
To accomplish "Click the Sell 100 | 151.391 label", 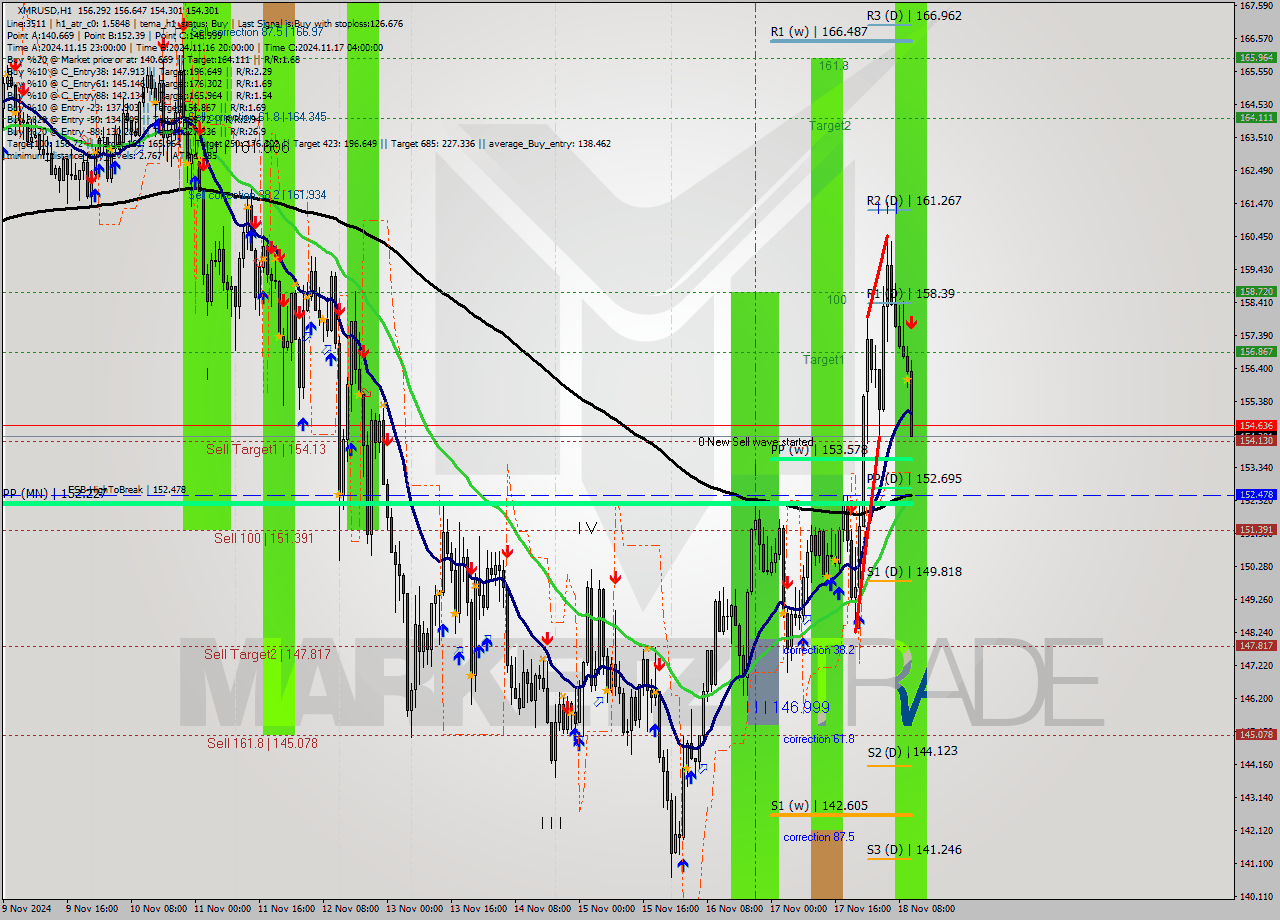I will 264,537.
